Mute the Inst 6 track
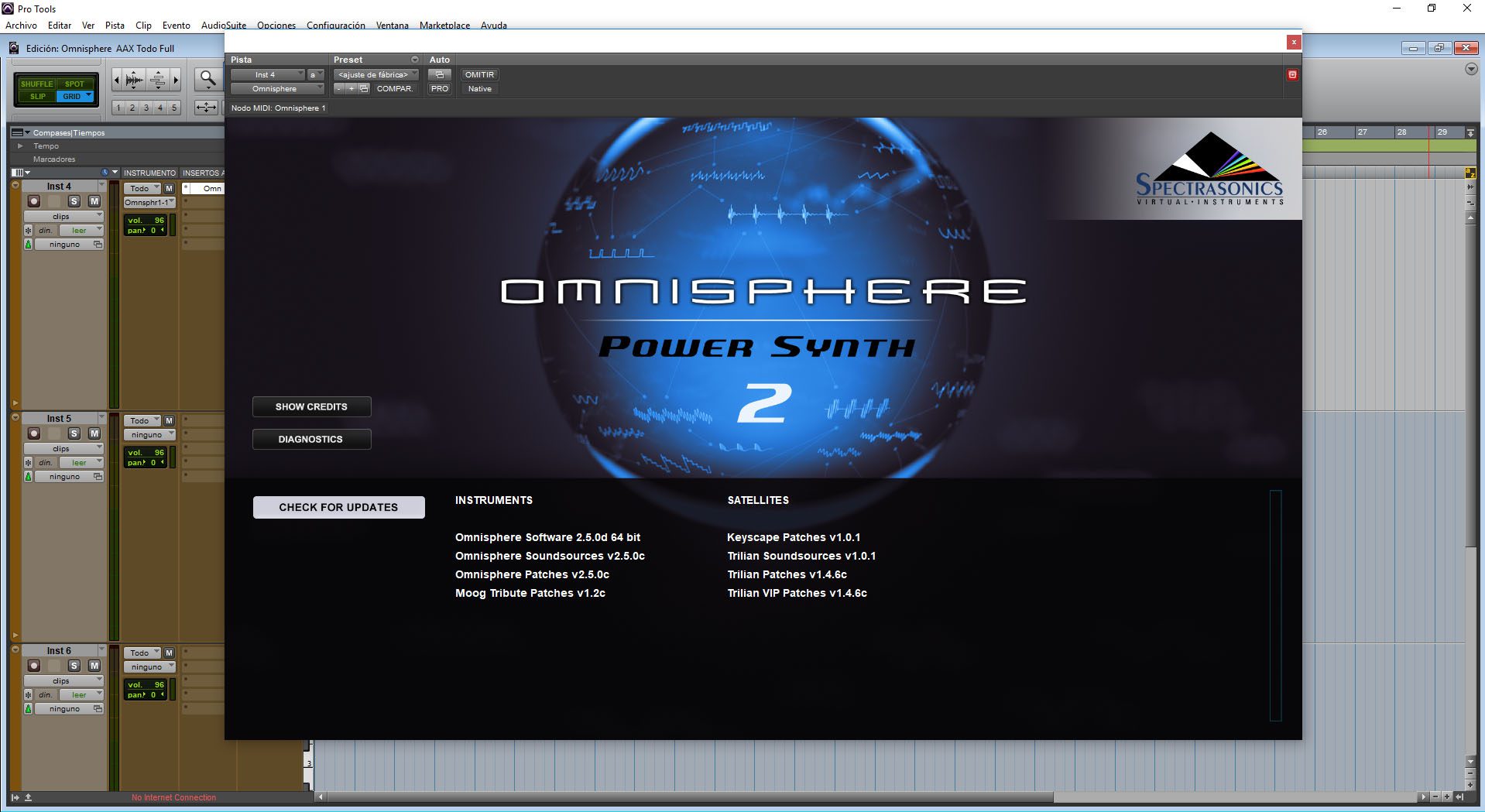Image resolution: width=1485 pixels, height=812 pixels. tap(94, 666)
